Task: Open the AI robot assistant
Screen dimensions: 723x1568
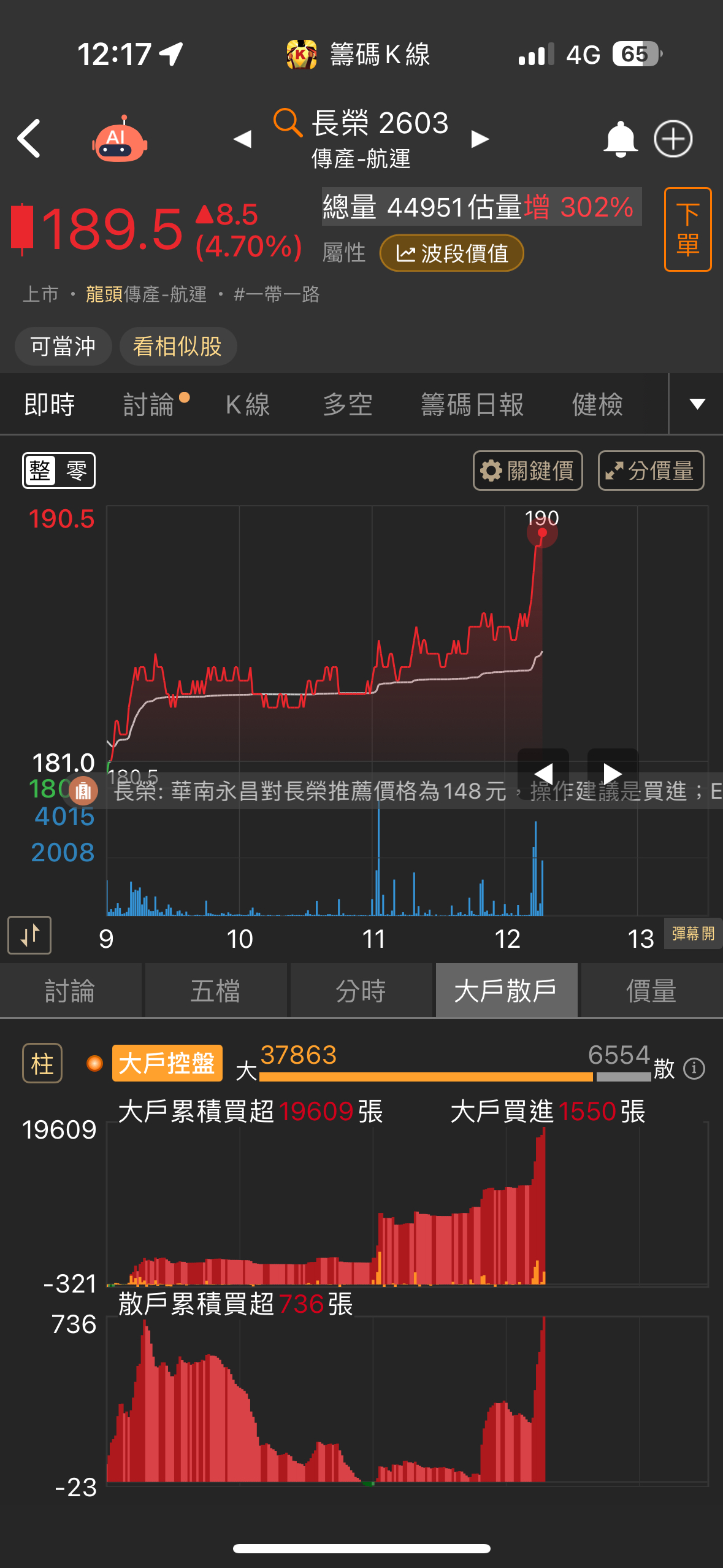Action: click(x=120, y=139)
